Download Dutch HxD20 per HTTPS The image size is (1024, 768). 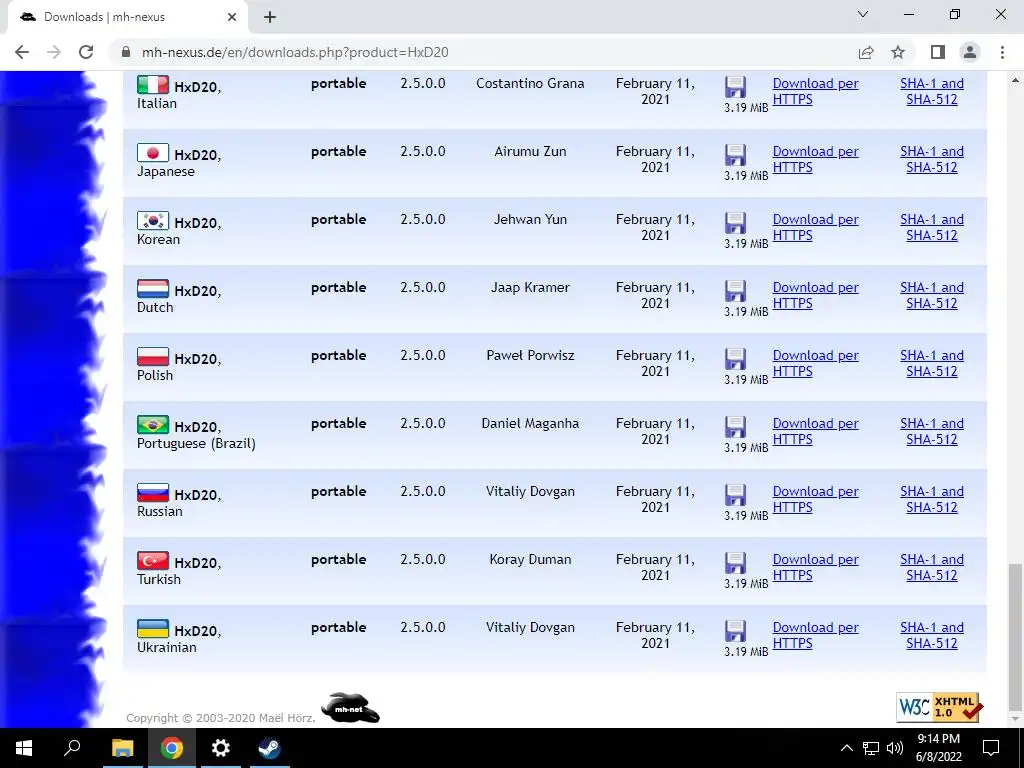816,295
